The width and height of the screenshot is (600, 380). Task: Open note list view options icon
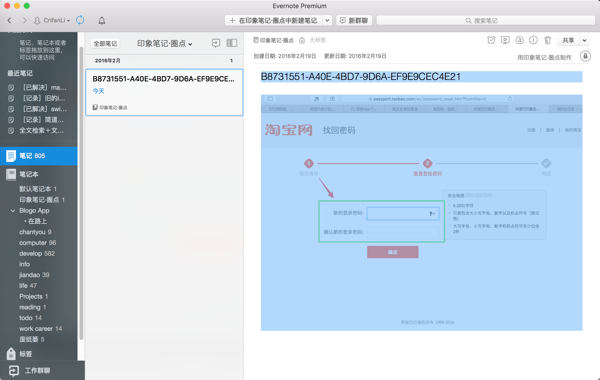point(232,43)
